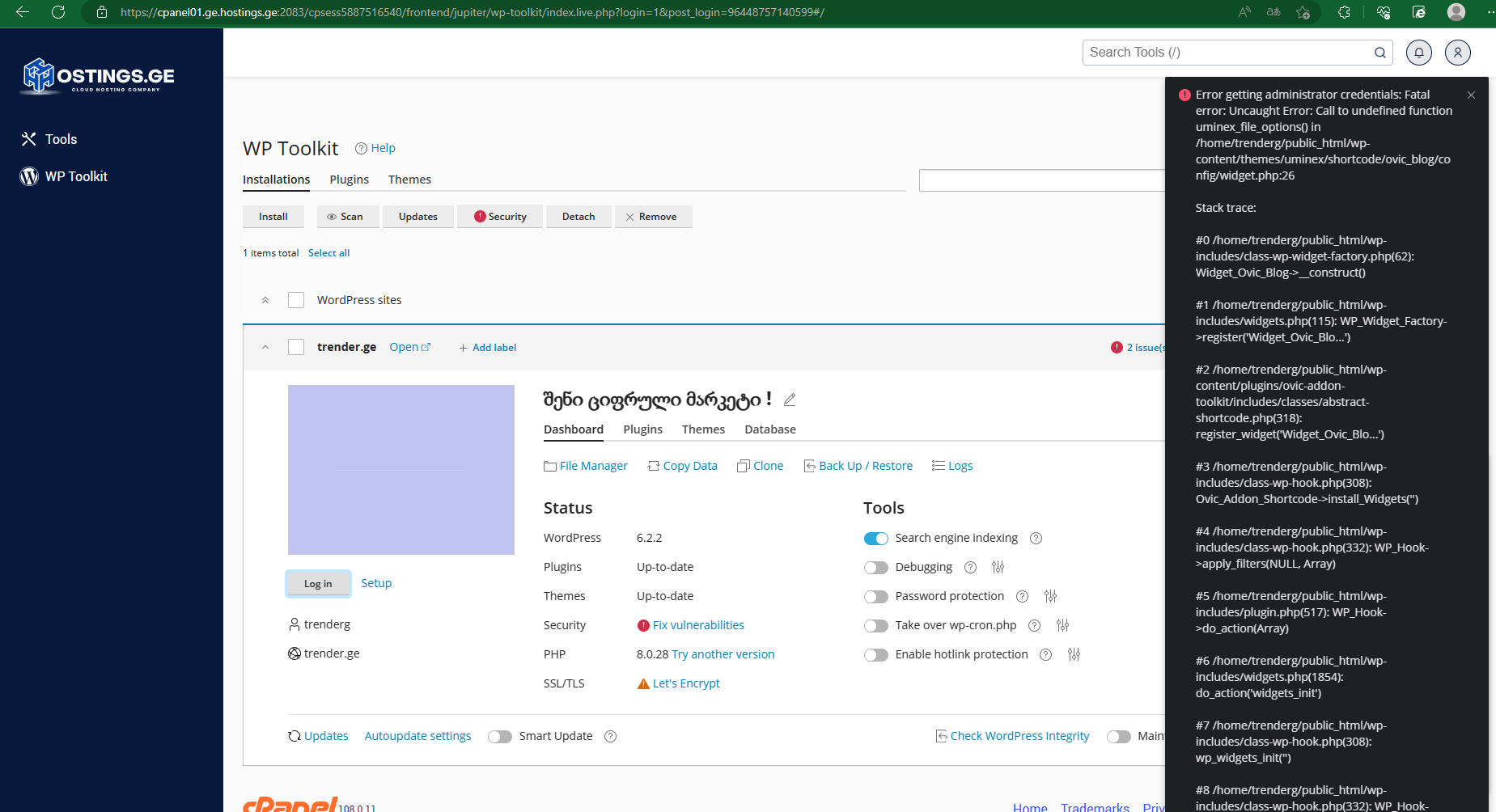Click the Detach button
The image size is (1496, 812).
(578, 217)
